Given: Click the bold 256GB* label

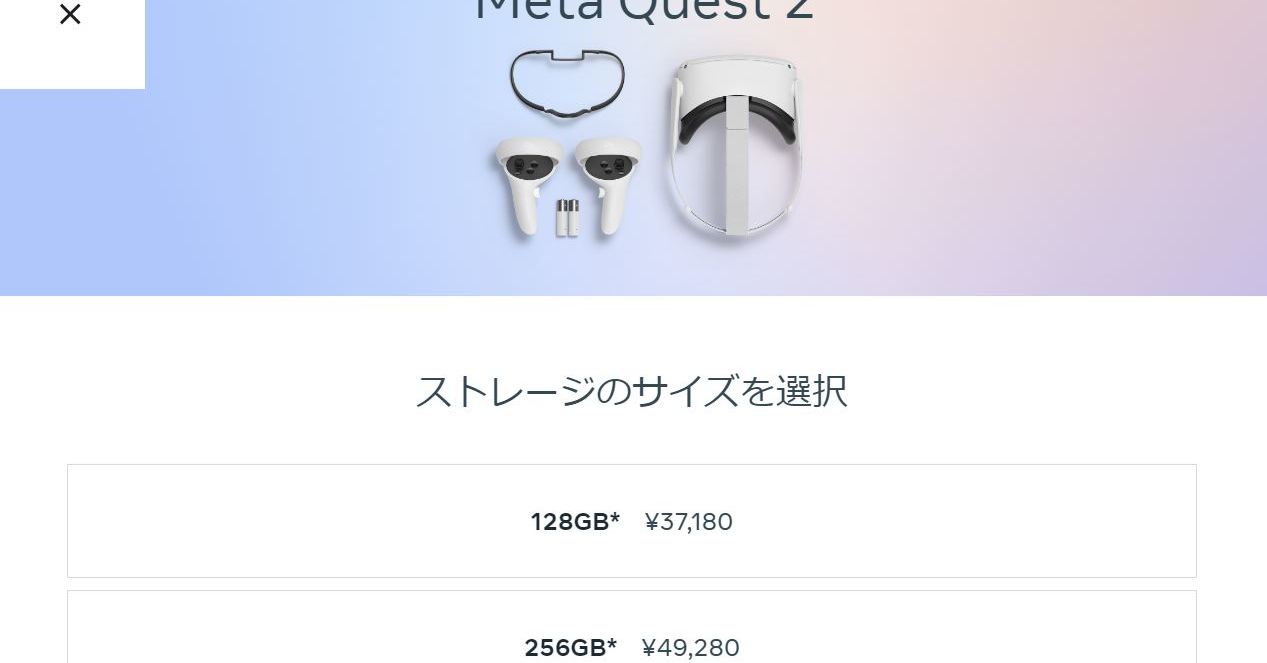Looking at the screenshot, I should coord(571,648).
